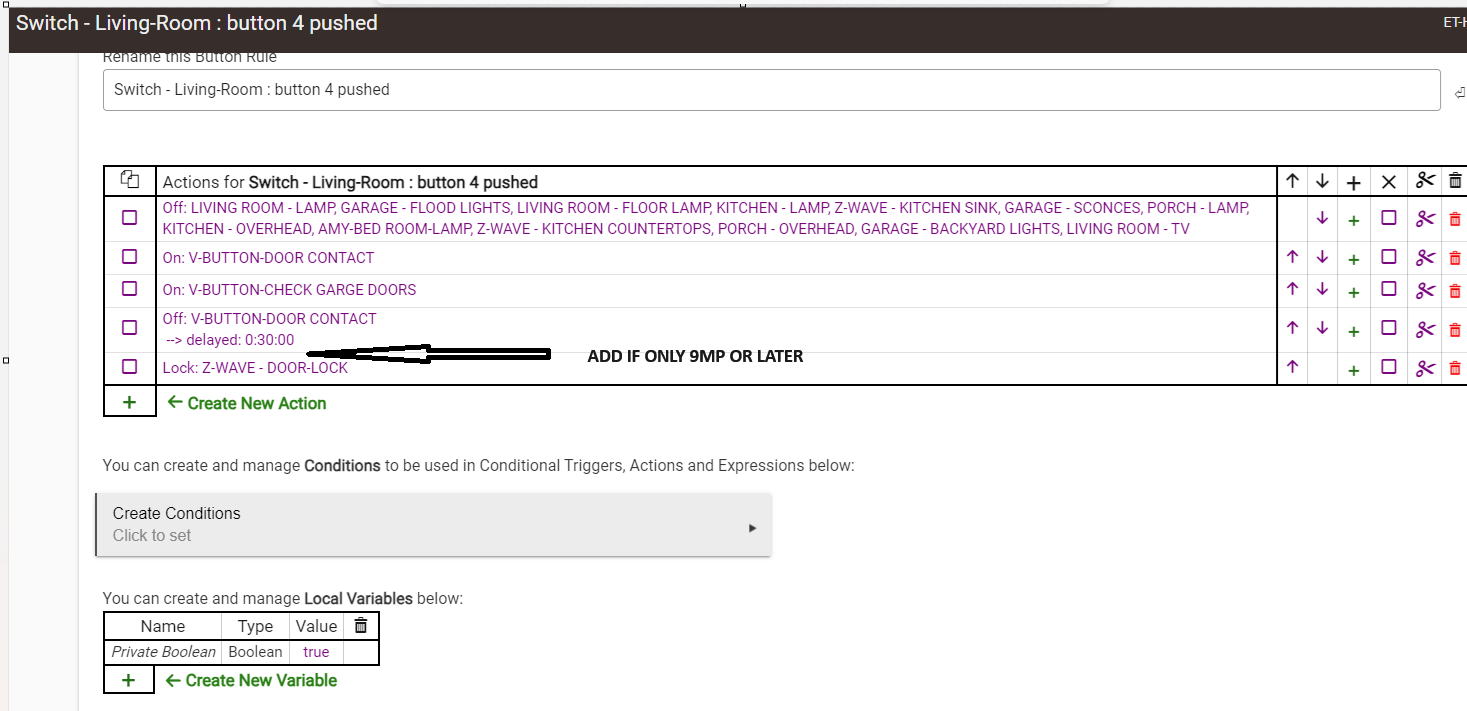Click the Create New Action link

(247, 403)
